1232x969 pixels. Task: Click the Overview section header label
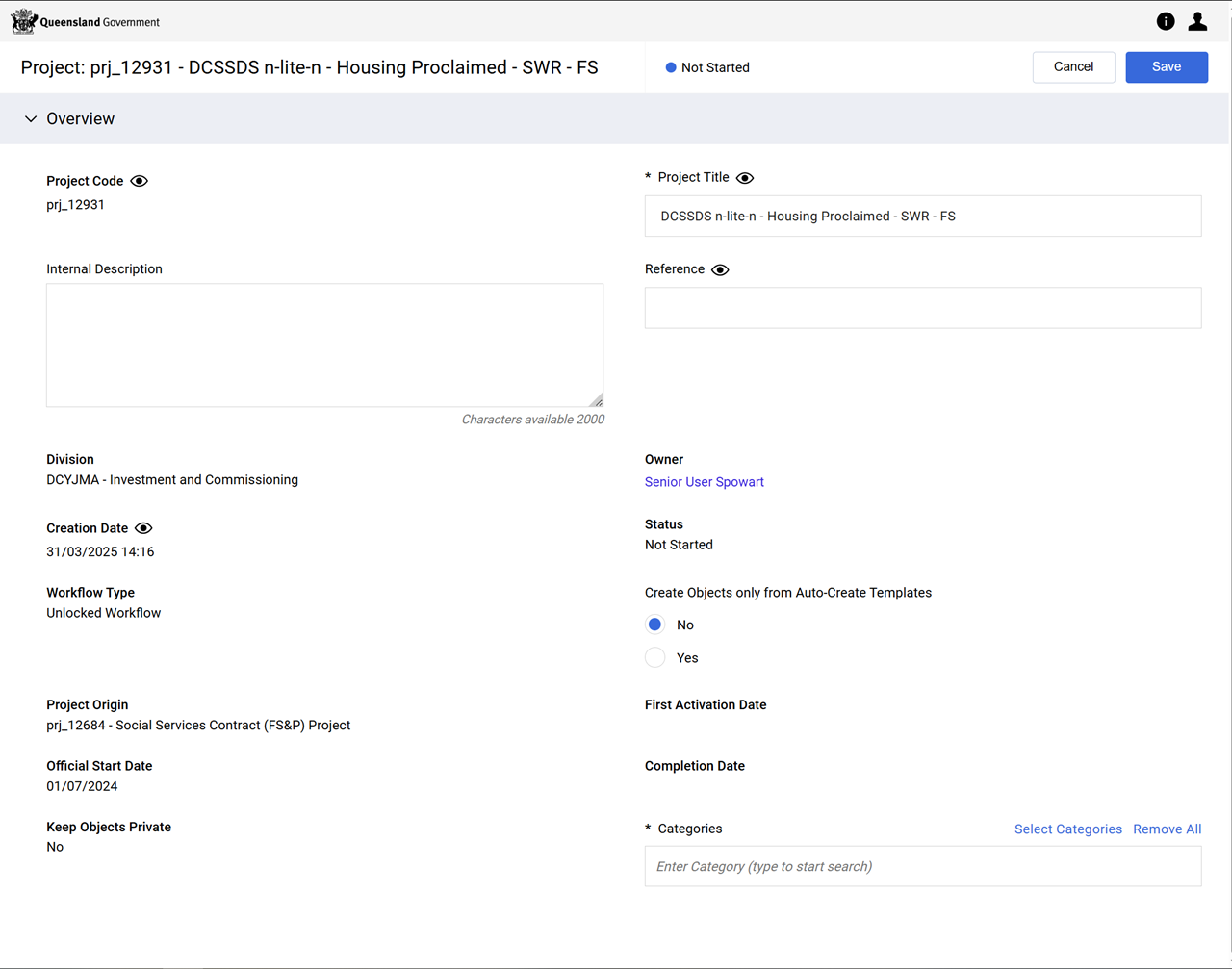pyautogui.click(x=81, y=119)
